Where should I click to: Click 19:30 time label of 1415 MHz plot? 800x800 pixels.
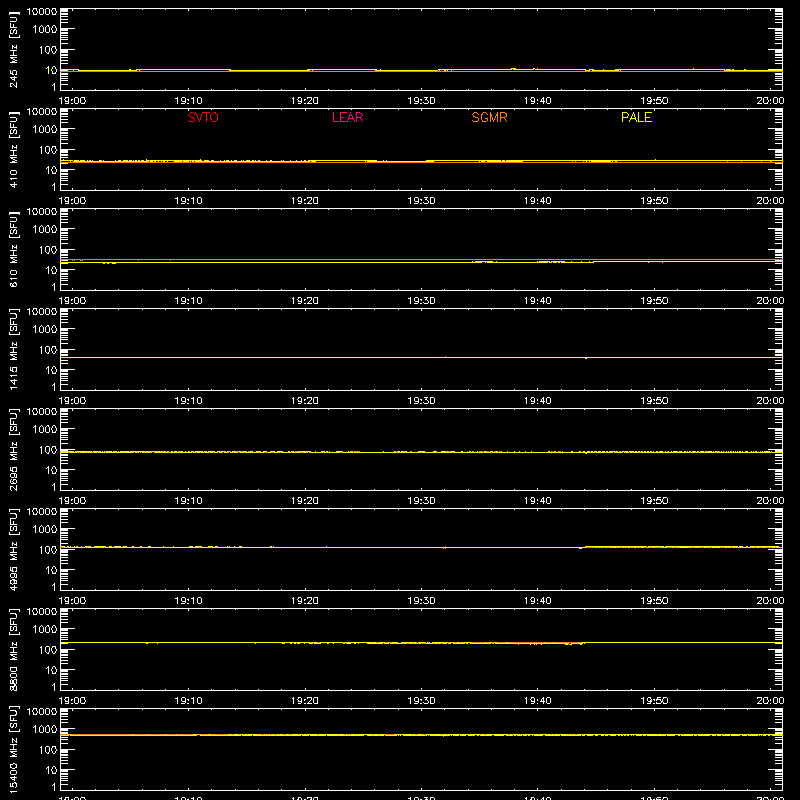pyautogui.click(x=421, y=401)
